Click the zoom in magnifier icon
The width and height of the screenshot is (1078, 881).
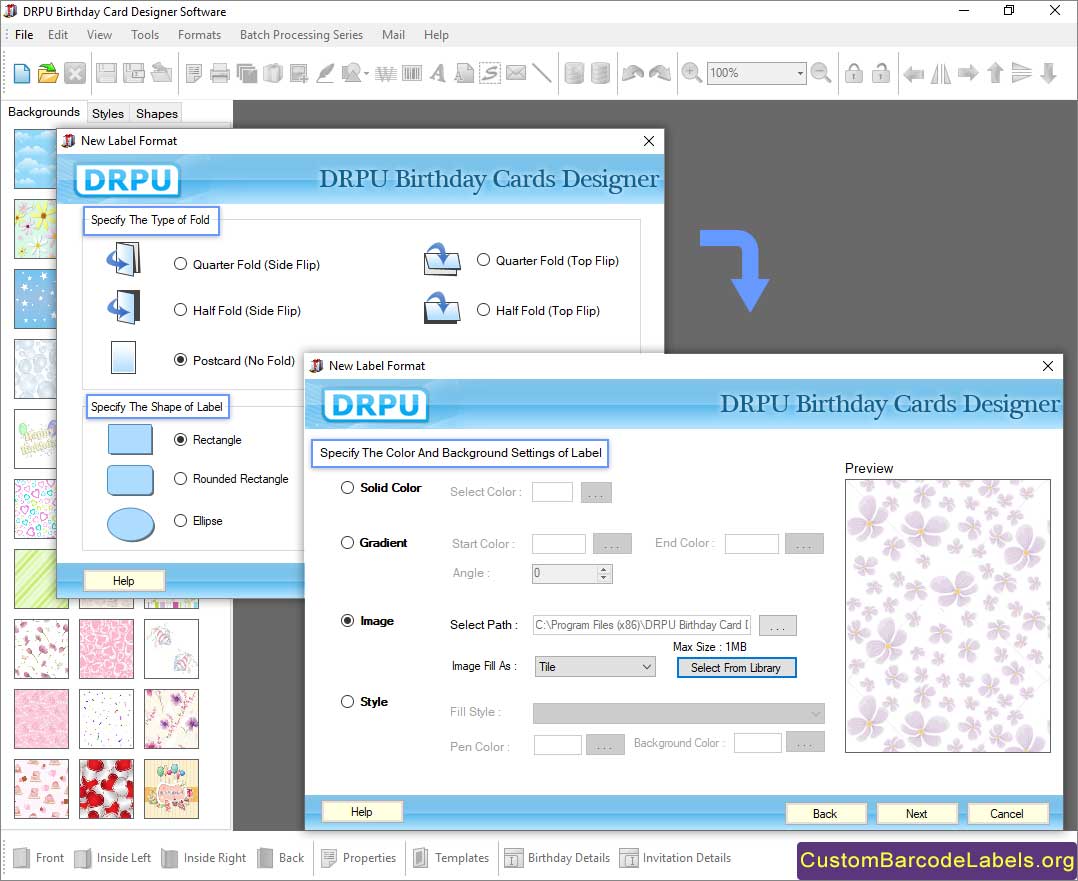point(691,73)
